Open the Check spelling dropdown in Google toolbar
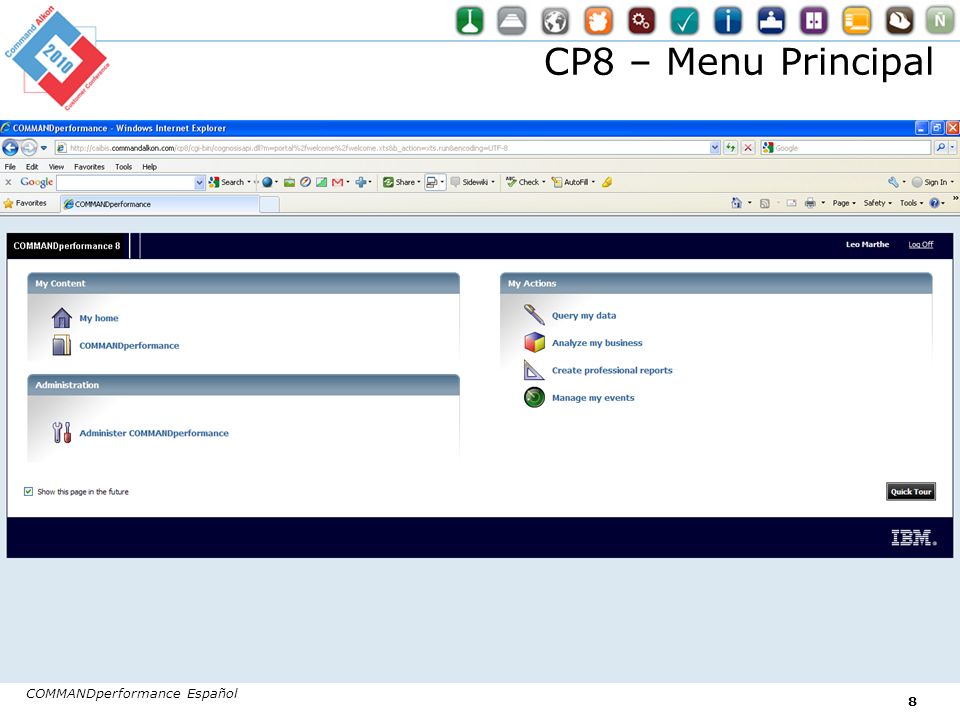This screenshot has width=960, height=720. pos(544,182)
